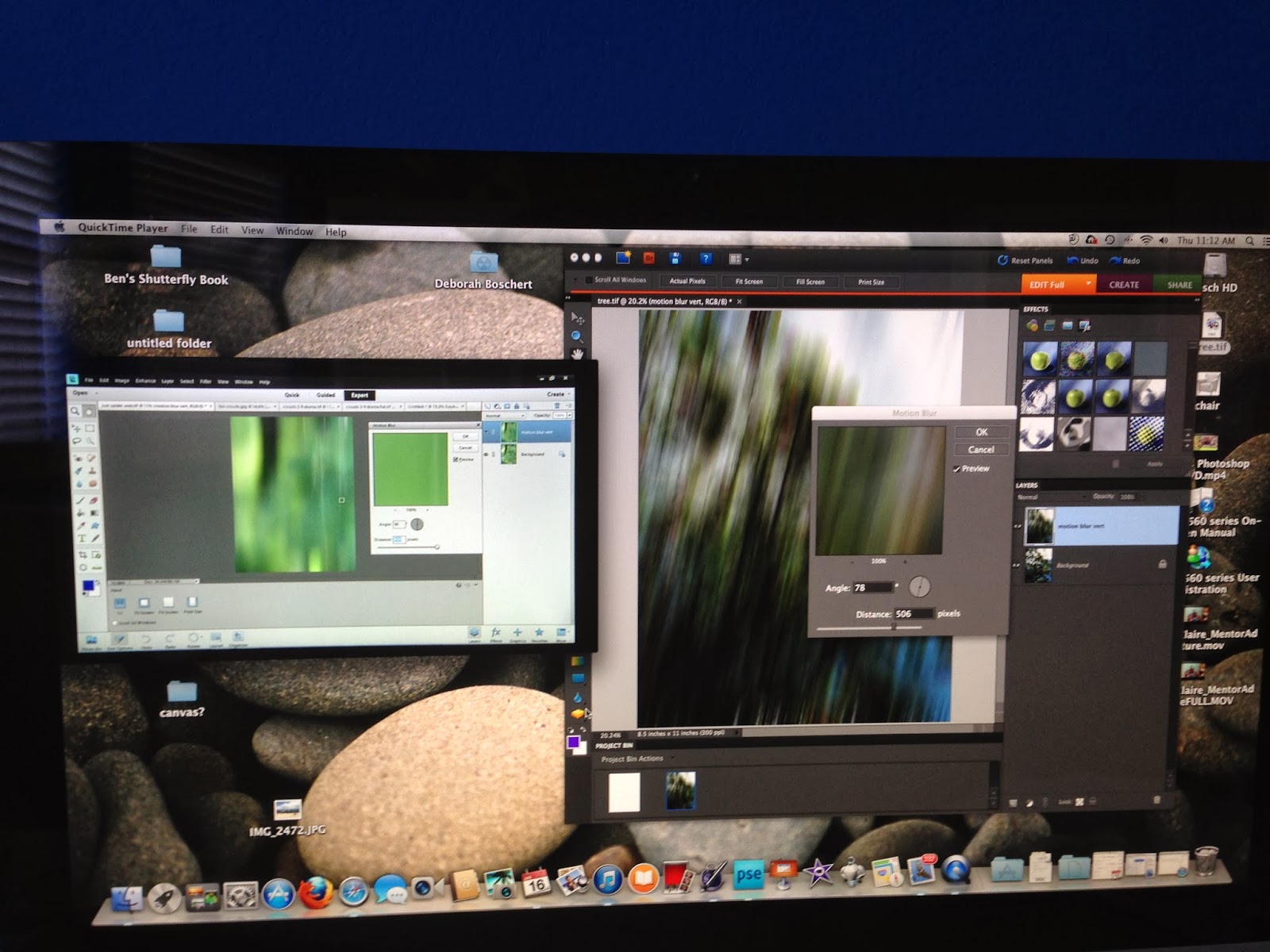Viewport: 1270px width, 952px height.
Task: Open Adobe Bridge via the Br icon
Action: pos(648,258)
